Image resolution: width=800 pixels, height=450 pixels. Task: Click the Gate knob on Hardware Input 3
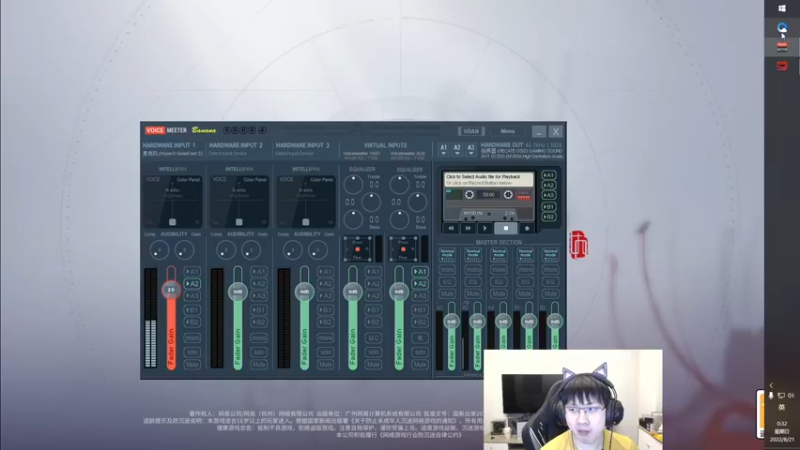click(317, 250)
